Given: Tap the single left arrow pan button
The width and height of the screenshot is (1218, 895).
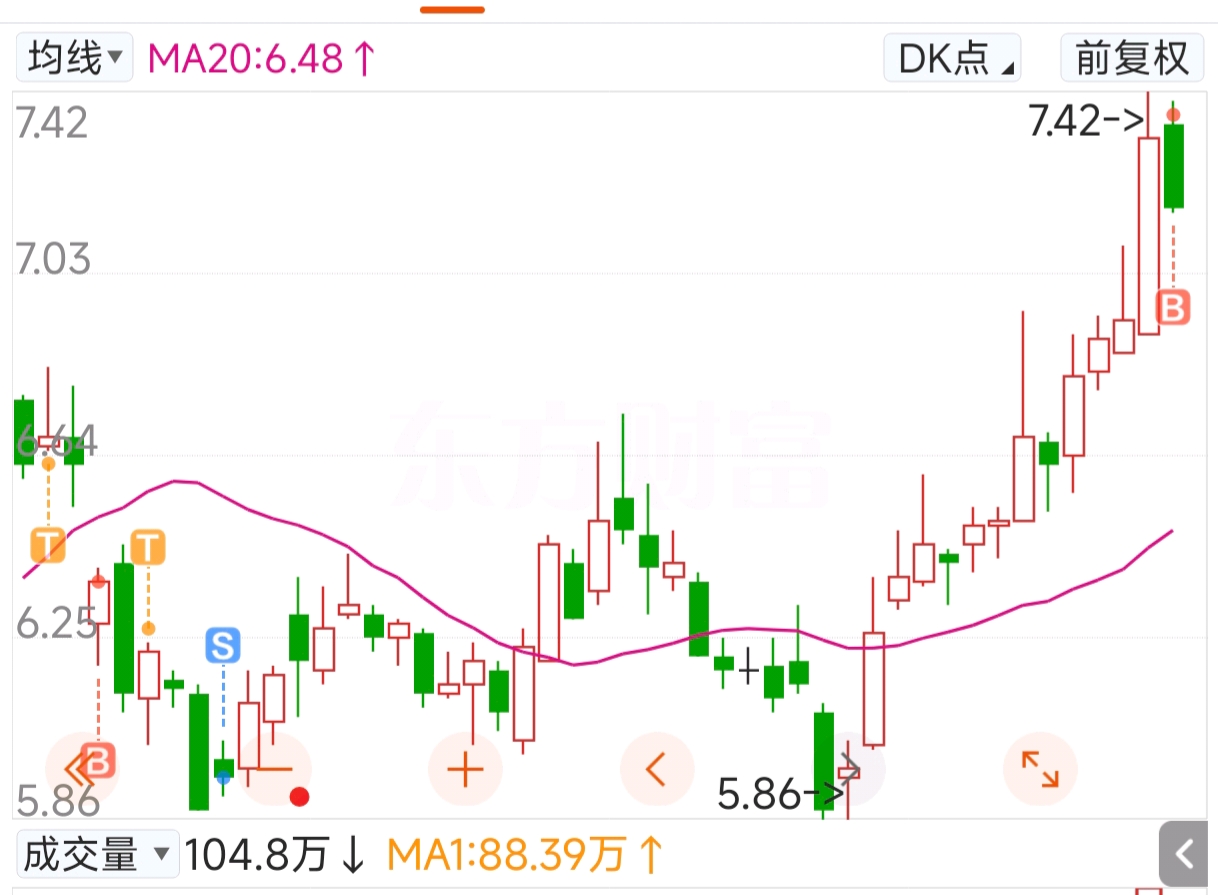Looking at the screenshot, I should (656, 769).
